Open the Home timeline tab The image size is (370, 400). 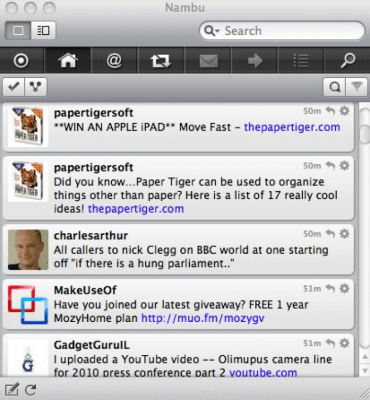coord(68,60)
